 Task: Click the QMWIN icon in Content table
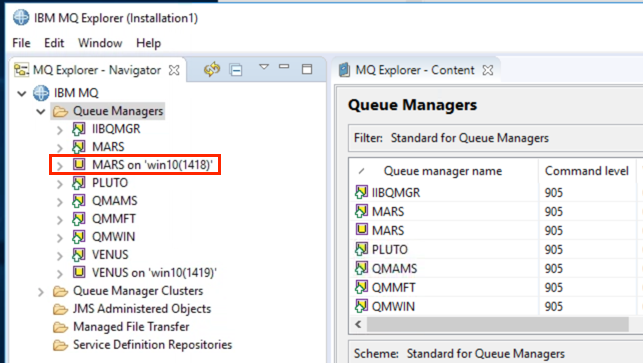pyautogui.click(x=361, y=306)
